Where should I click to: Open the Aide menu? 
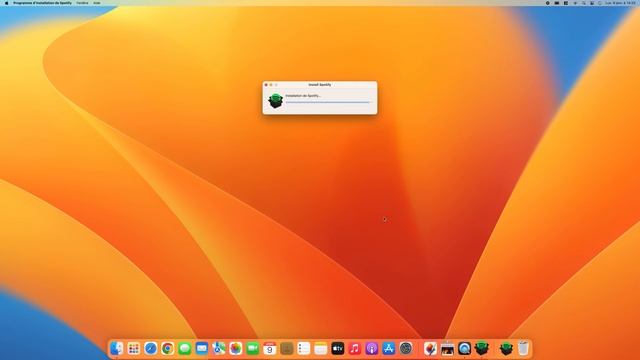97,3
